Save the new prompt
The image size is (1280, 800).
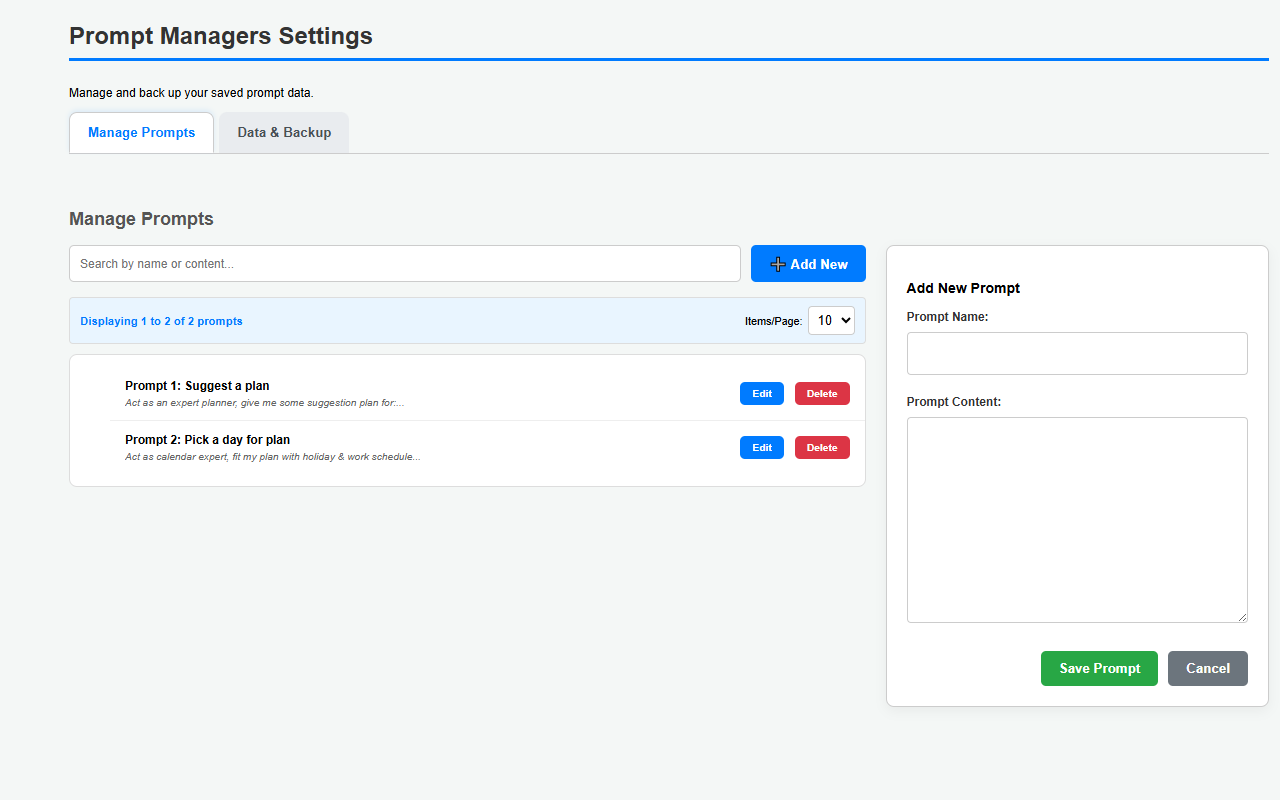coord(1099,668)
